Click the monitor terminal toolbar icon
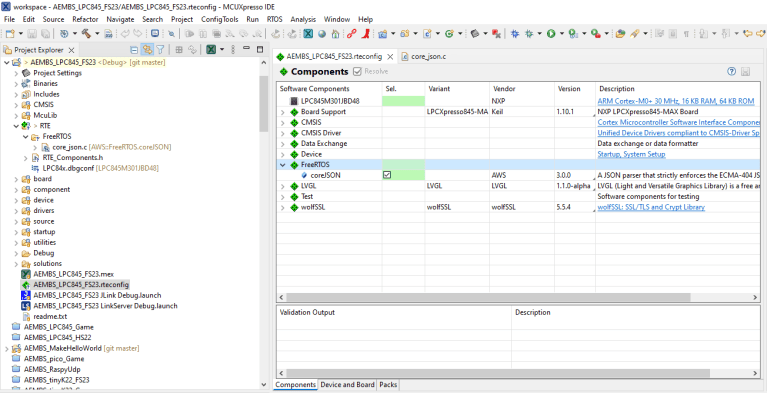 [155, 34]
